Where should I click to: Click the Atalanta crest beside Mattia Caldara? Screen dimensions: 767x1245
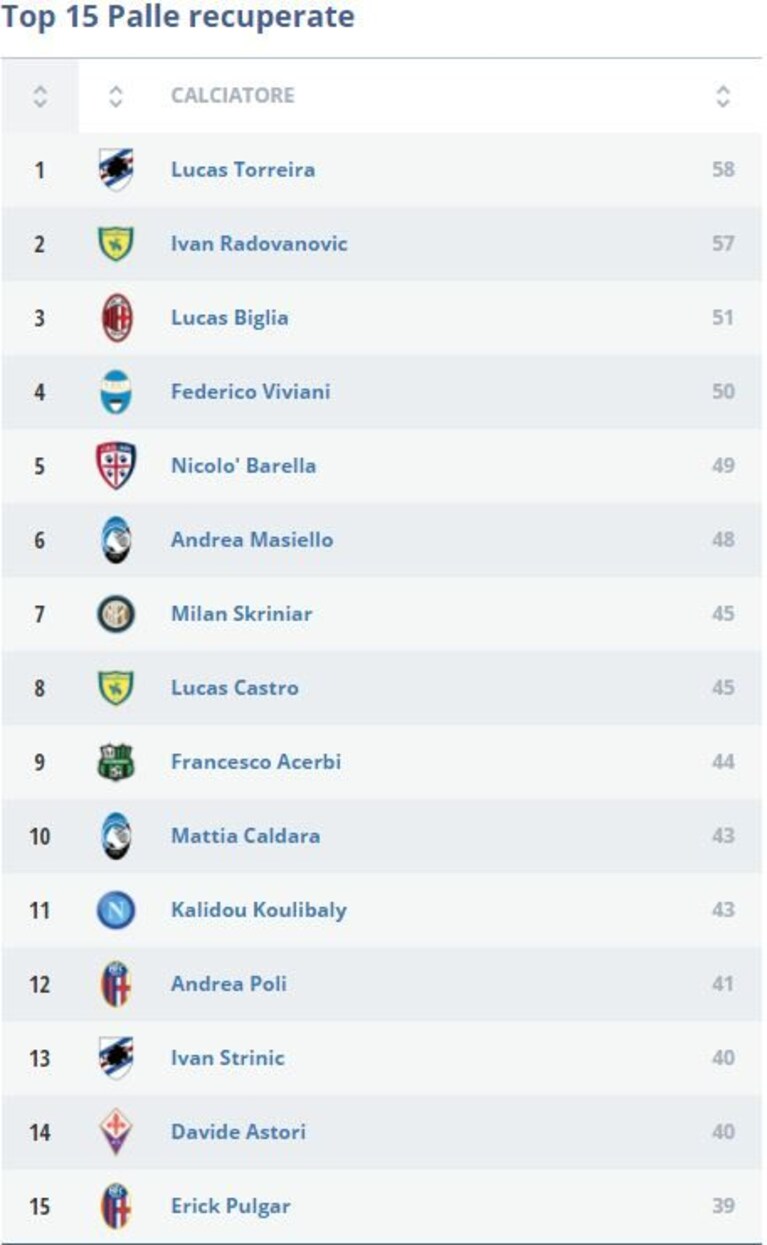[x=116, y=836]
